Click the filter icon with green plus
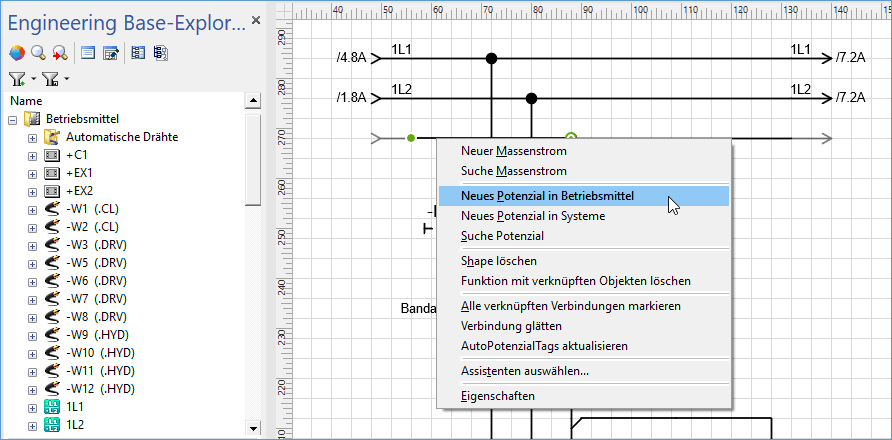The width and height of the screenshot is (892, 440). point(17,79)
